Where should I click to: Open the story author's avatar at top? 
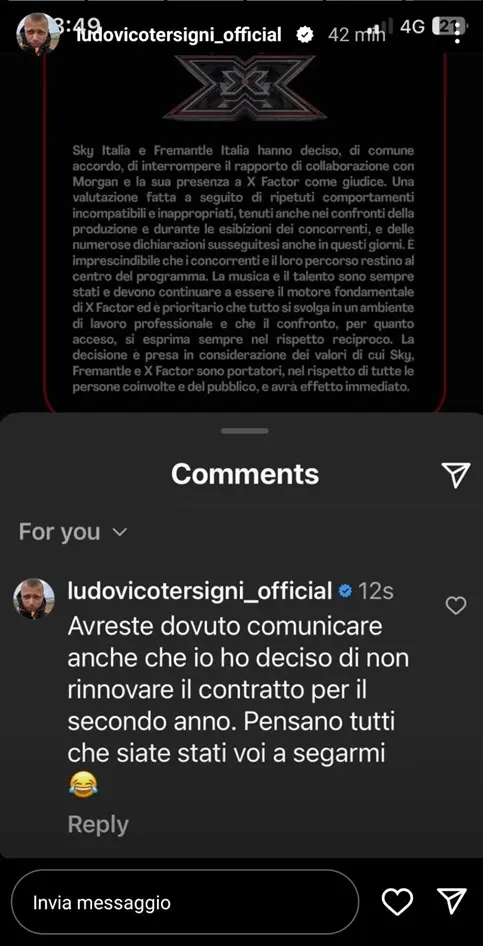[x=38, y=34]
